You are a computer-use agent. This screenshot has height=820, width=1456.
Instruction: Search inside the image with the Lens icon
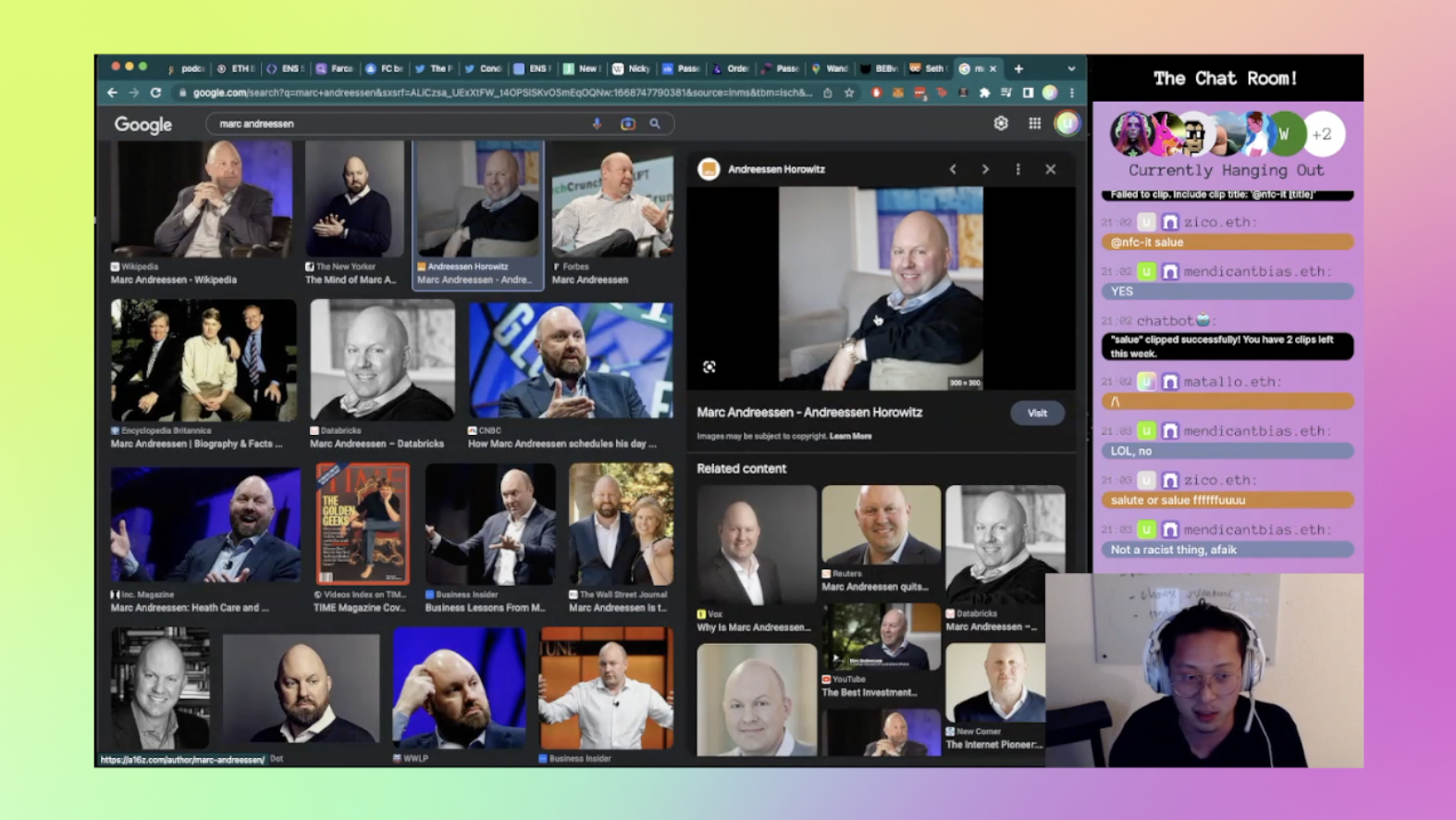(x=709, y=367)
